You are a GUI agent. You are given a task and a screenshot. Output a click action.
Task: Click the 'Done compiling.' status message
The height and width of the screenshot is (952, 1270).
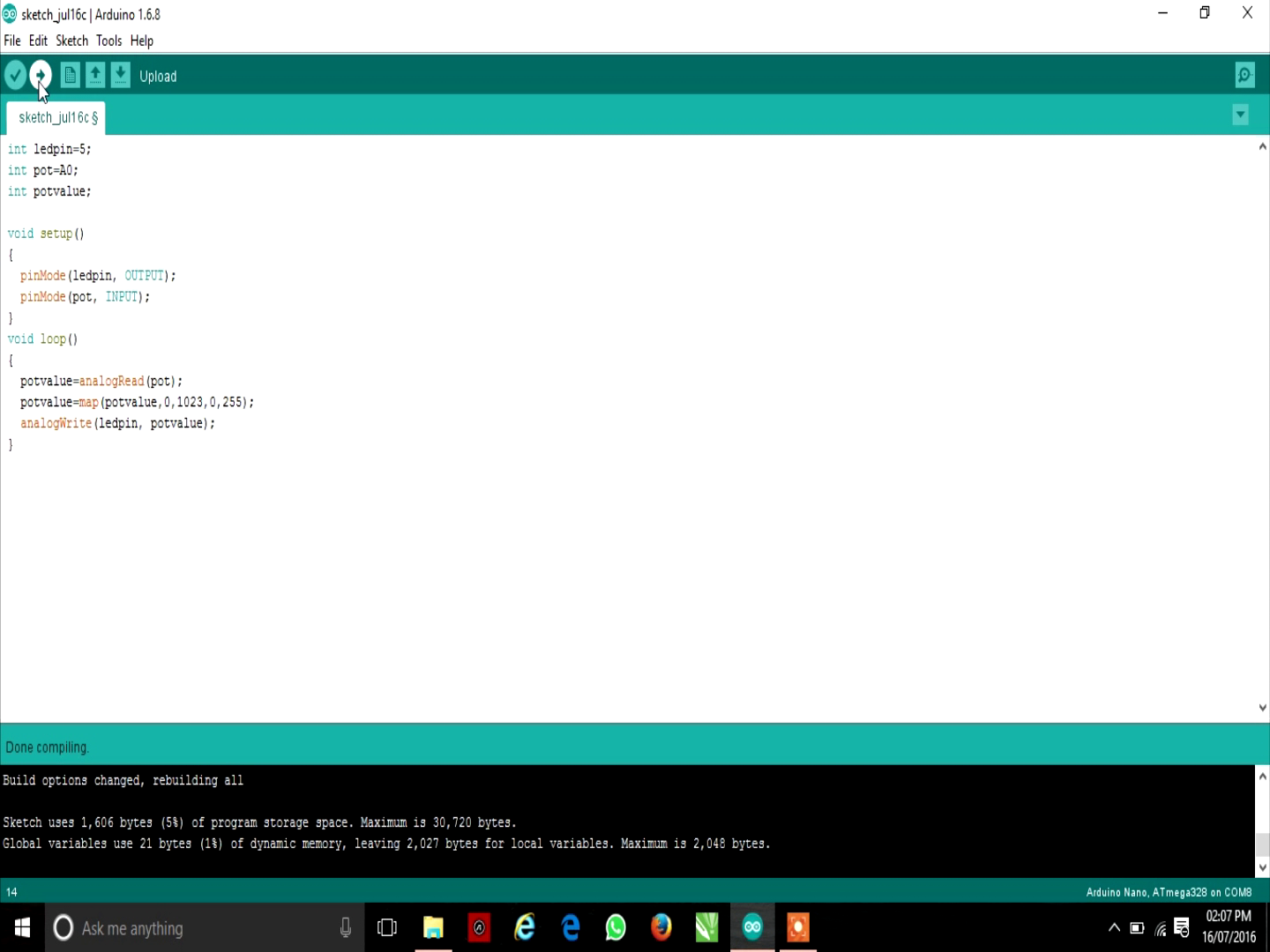click(x=48, y=747)
